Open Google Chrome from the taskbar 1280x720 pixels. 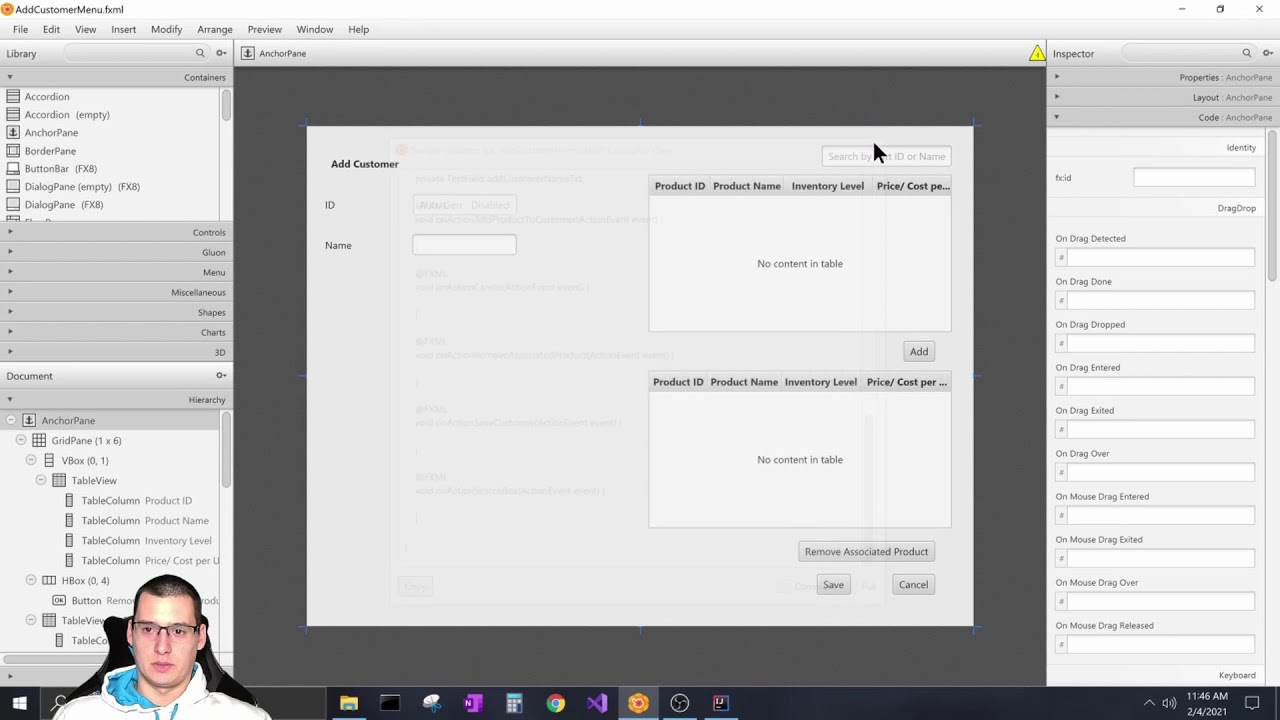pyautogui.click(x=555, y=703)
